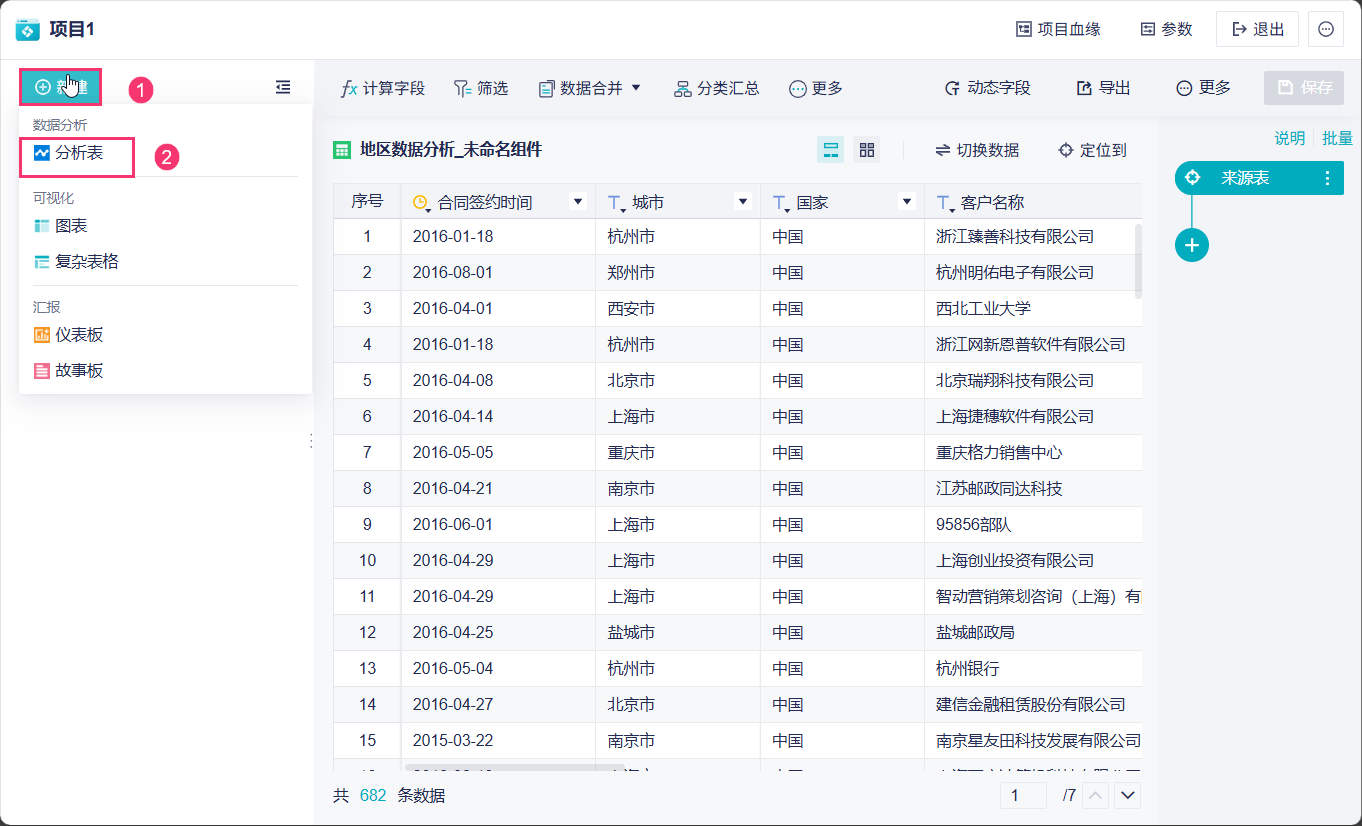Click 导出 to export data
This screenshot has width=1362, height=826.
(x=1103, y=88)
